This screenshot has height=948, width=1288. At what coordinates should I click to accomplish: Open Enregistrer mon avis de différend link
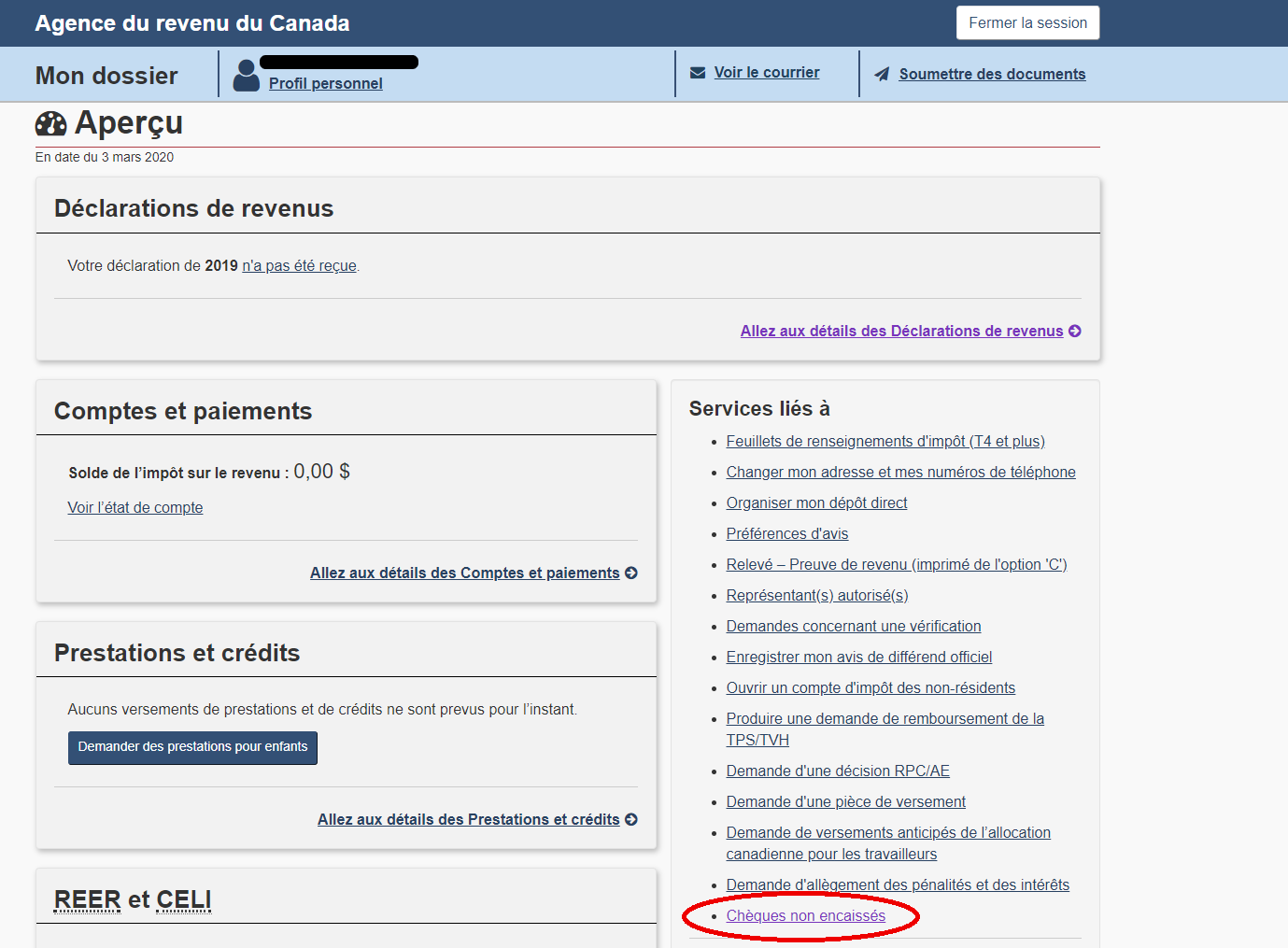coord(859,658)
